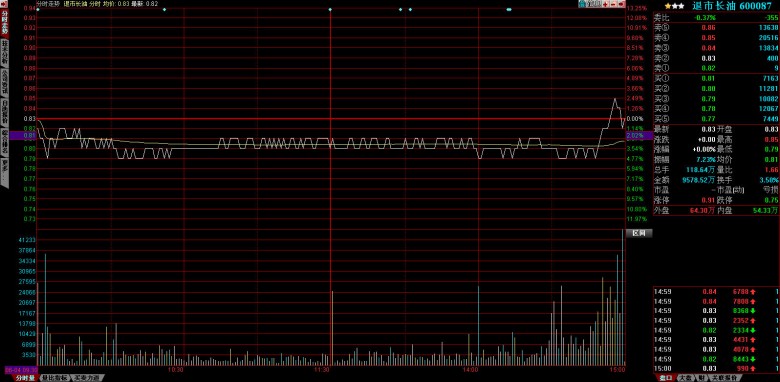Click the 14:00 time axis marker
This screenshot has height=382, width=780.
(470, 370)
